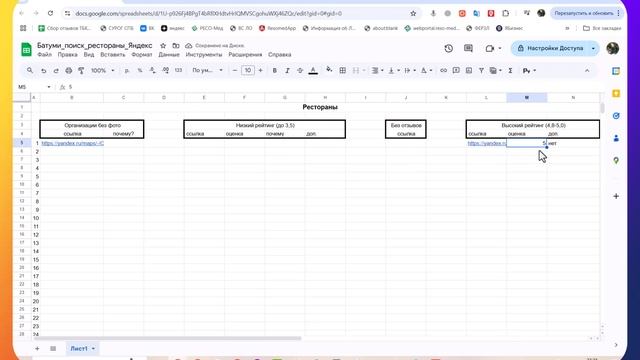Toggle italic formatting

click(x=287, y=71)
